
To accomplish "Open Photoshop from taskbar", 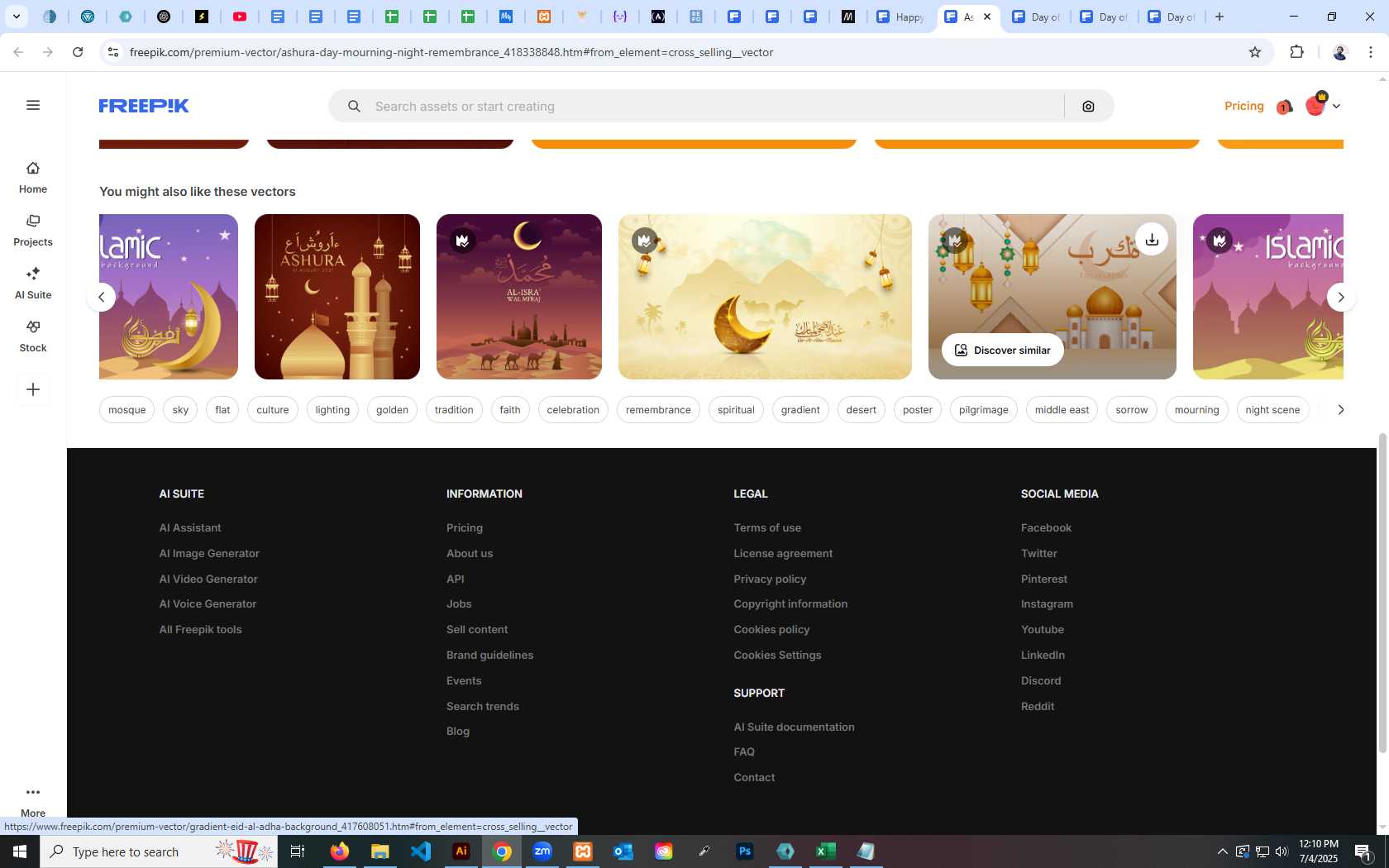I will [744, 851].
